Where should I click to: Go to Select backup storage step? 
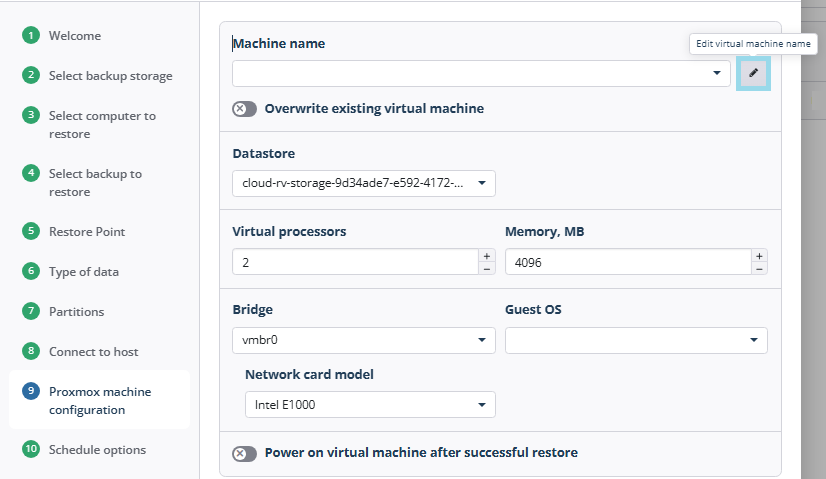[x=111, y=76]
